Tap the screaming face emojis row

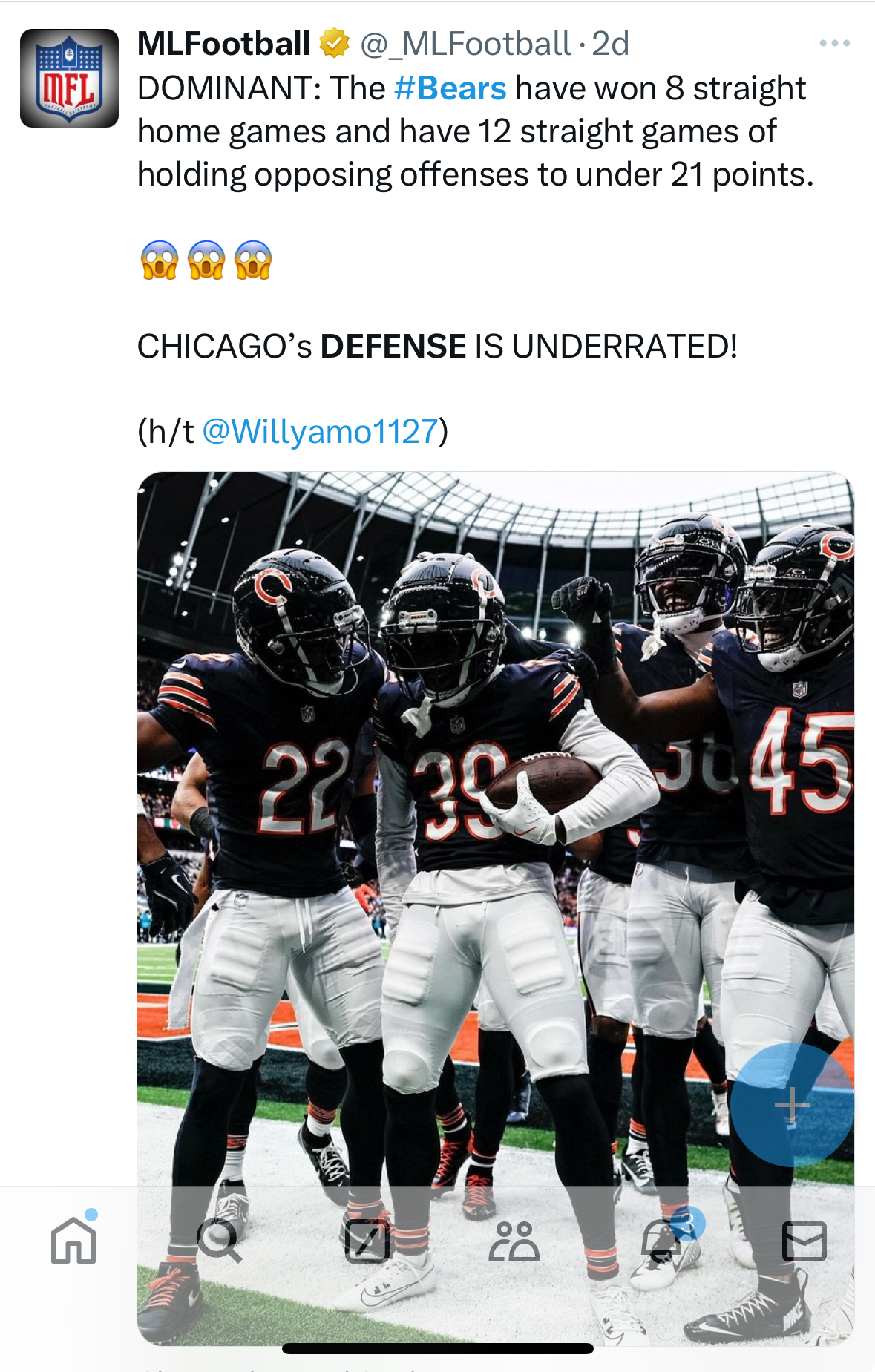[x=206, y=260]
